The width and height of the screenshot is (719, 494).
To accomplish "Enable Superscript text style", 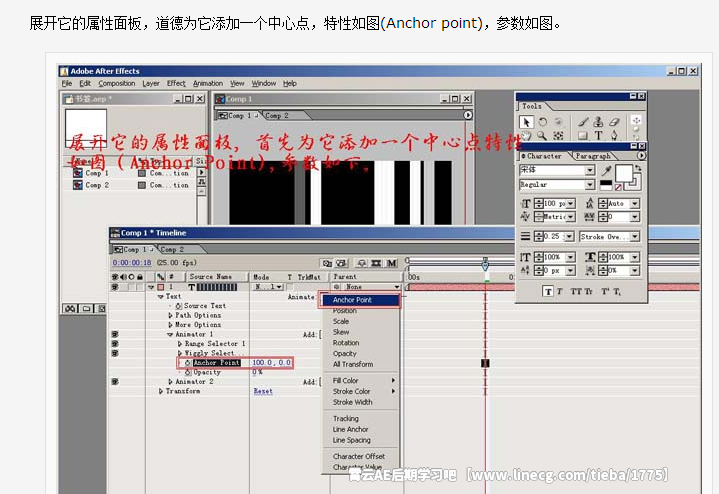I will click(605, 292).
